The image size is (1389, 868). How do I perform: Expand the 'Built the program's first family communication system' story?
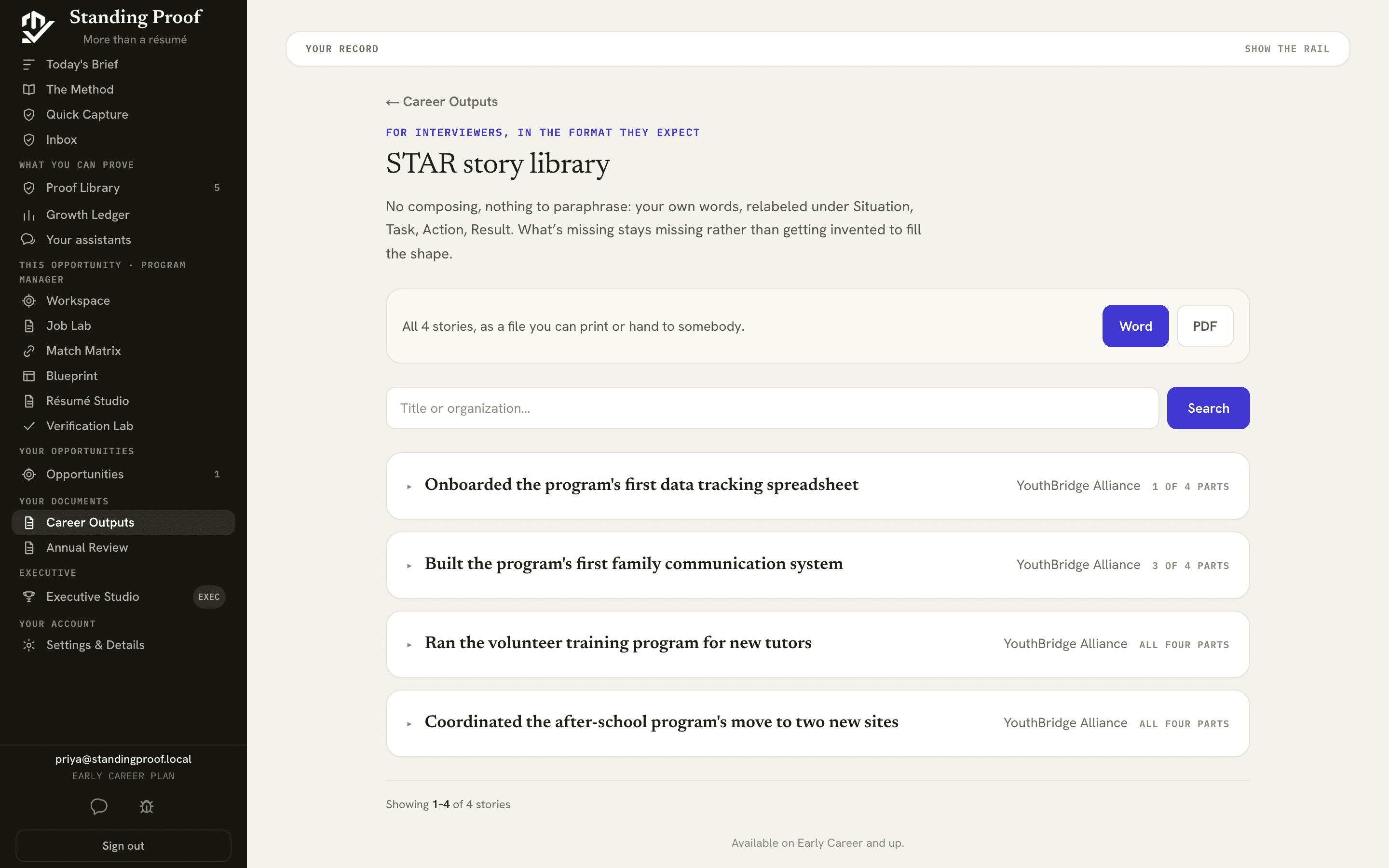click(x=817, y=566)
